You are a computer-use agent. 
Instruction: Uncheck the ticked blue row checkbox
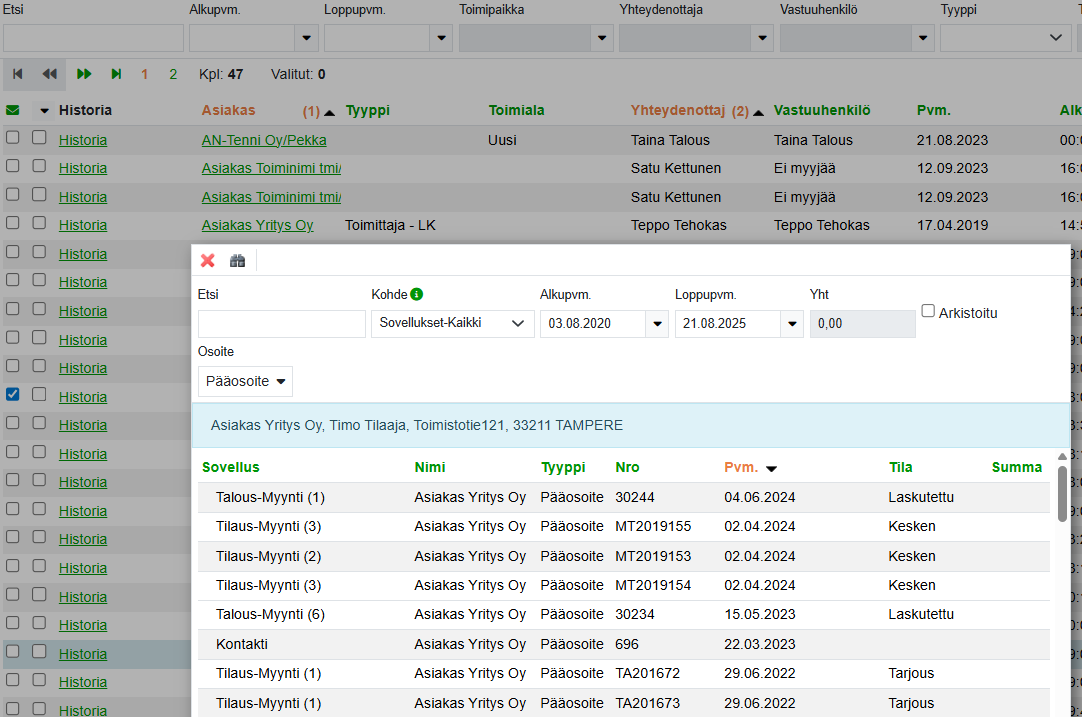pyautogui.click(x=13, y=395)
